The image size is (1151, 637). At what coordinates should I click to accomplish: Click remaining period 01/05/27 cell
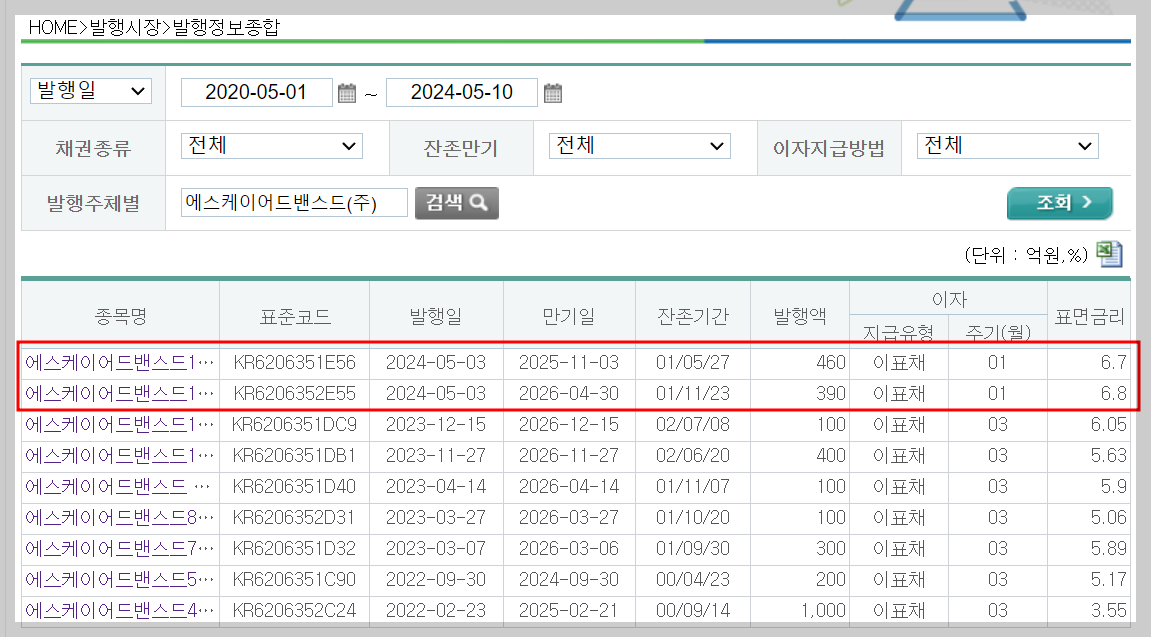click(x=693, y=363)
